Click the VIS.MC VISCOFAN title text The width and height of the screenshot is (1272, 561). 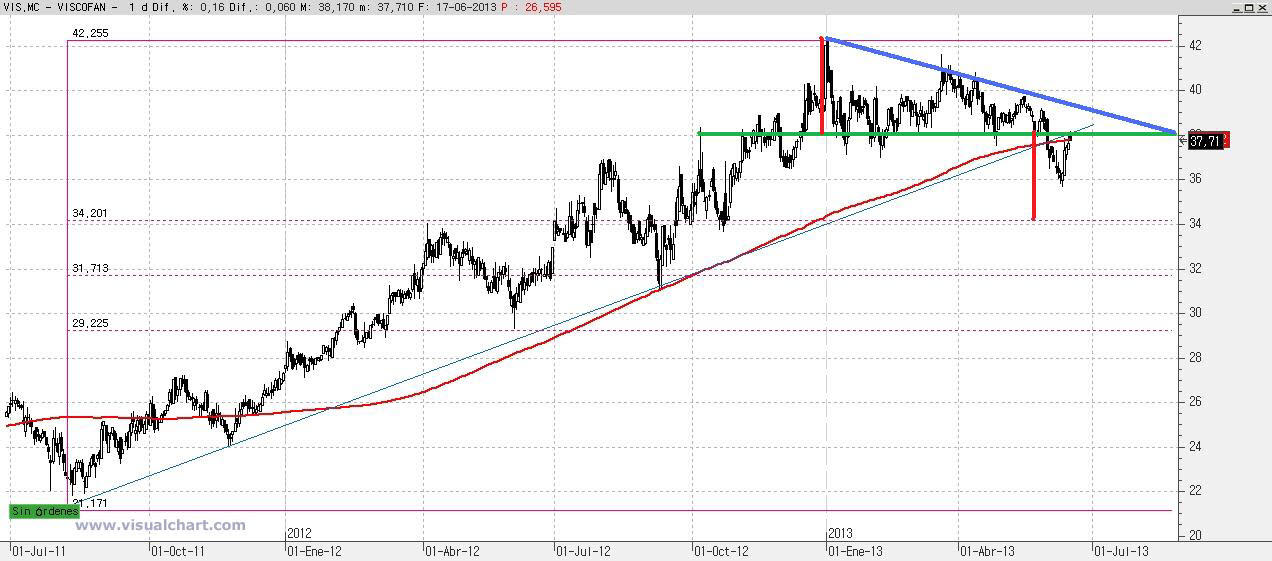click(x=60, y=7)
